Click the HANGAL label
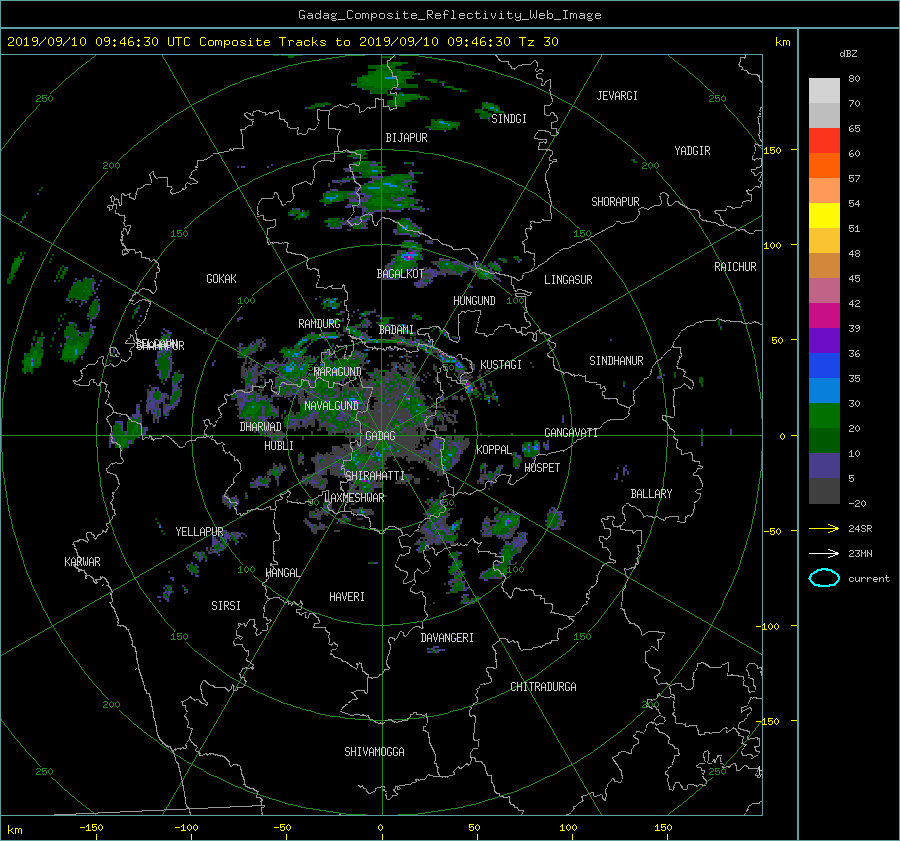This screenshot has height=841, width=900. (x=282, y=573)
